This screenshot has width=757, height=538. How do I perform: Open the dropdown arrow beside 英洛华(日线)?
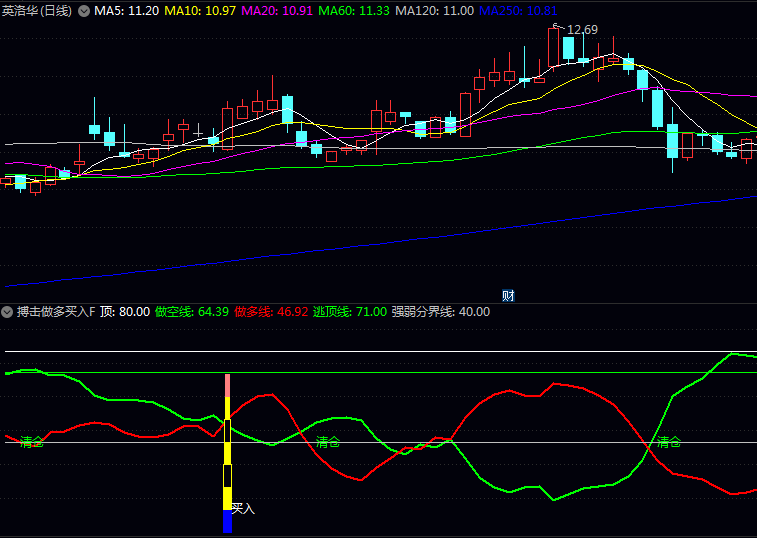(x=83, y=10)
